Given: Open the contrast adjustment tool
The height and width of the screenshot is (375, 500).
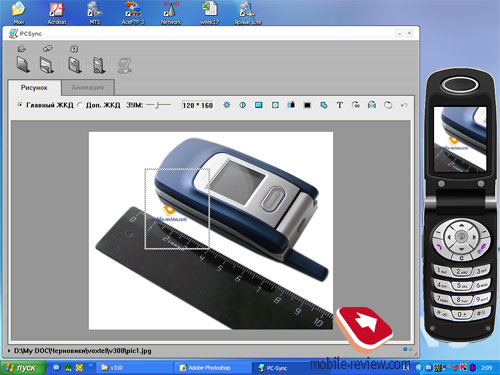Looking at the screenshot, I should pyautogui.click(x=243, y=105).
